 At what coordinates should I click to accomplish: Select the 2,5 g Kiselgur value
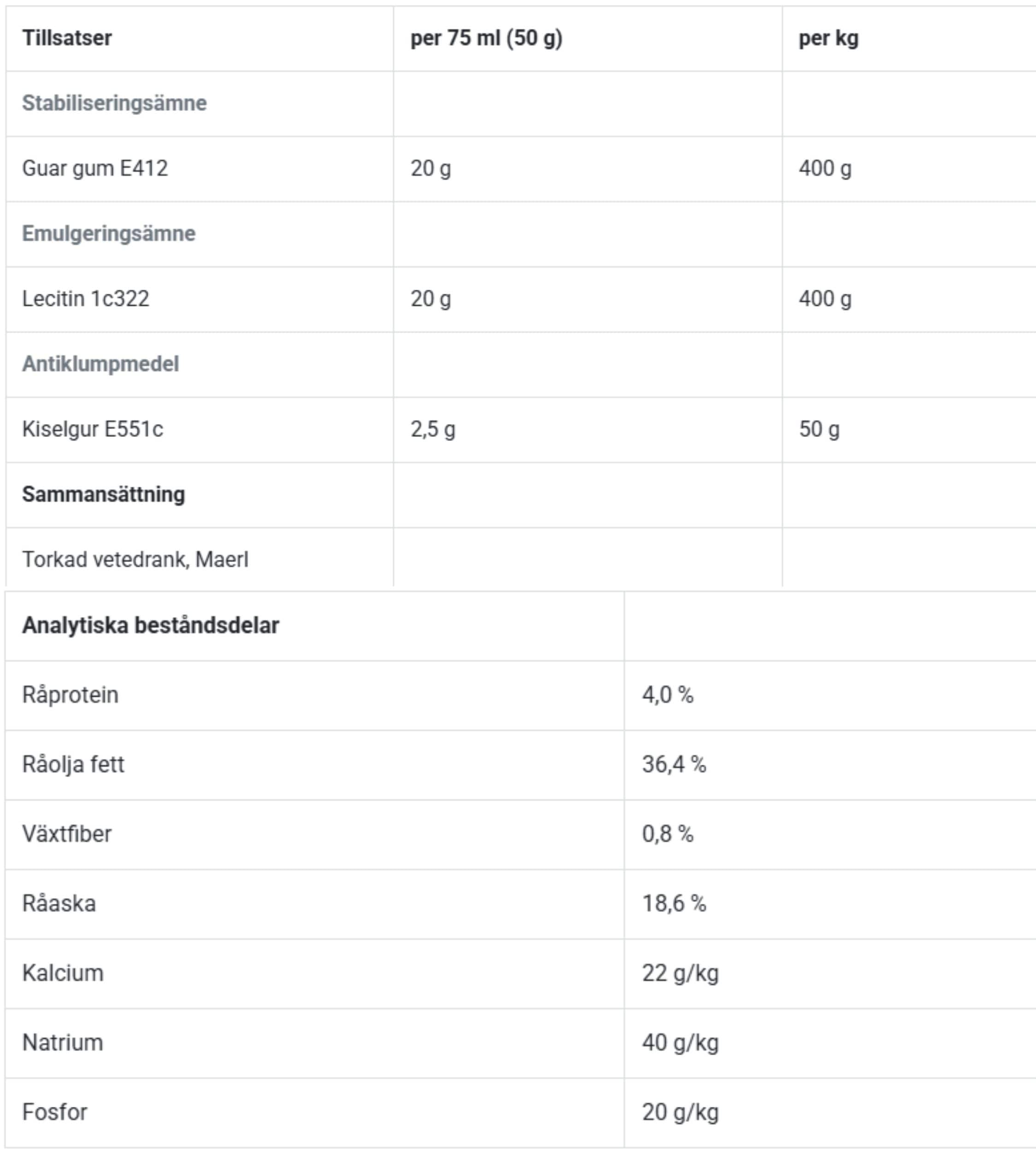point(433,429)
